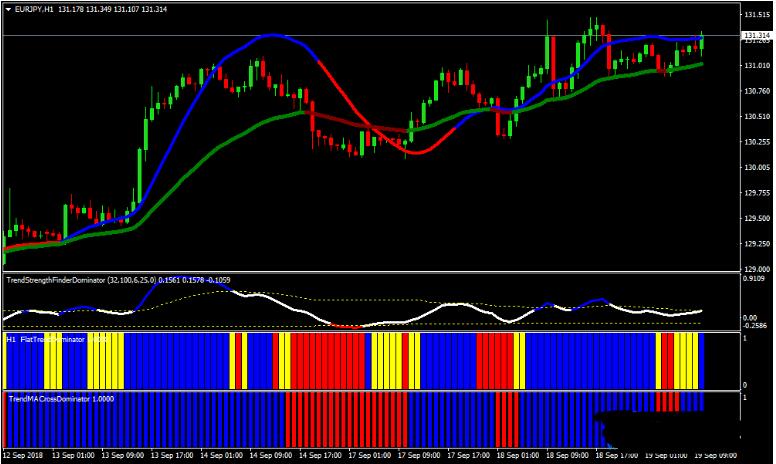Click the 129.000 price axis label

[x=757, y=270]
